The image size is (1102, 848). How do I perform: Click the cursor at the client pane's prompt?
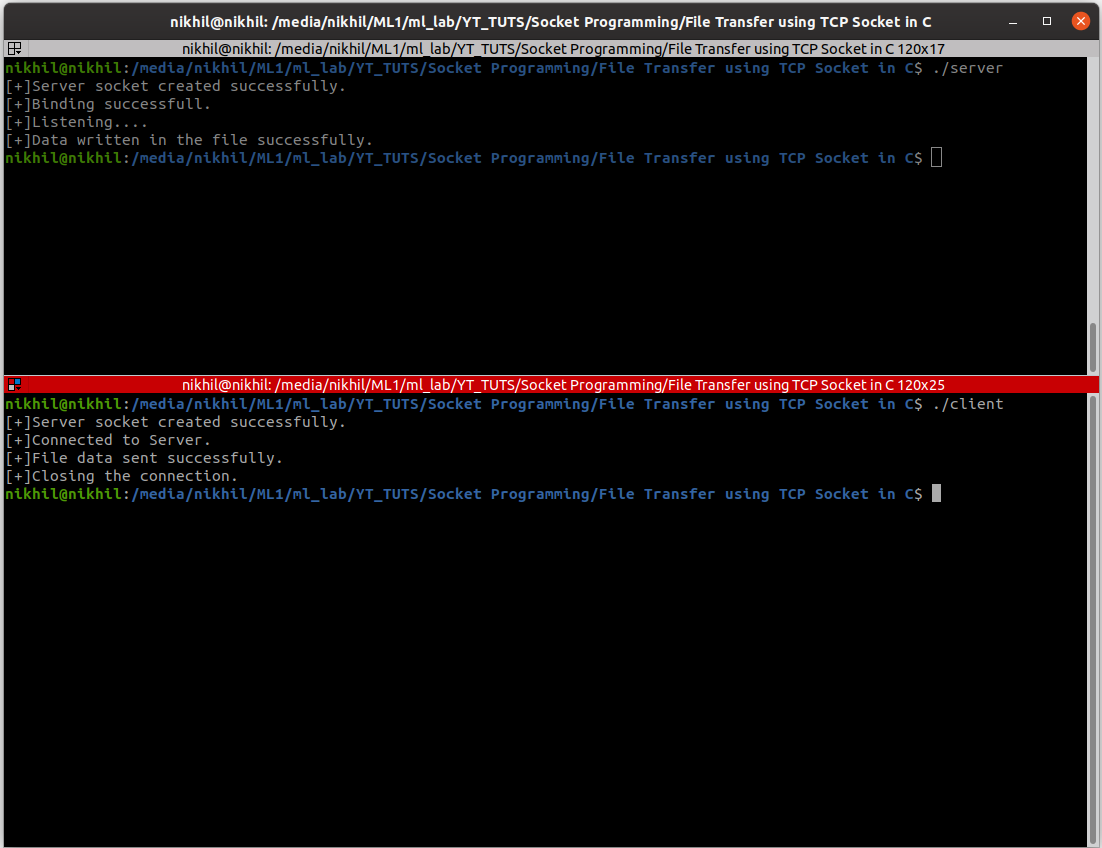pyautogui.click(x=936, y=493)
